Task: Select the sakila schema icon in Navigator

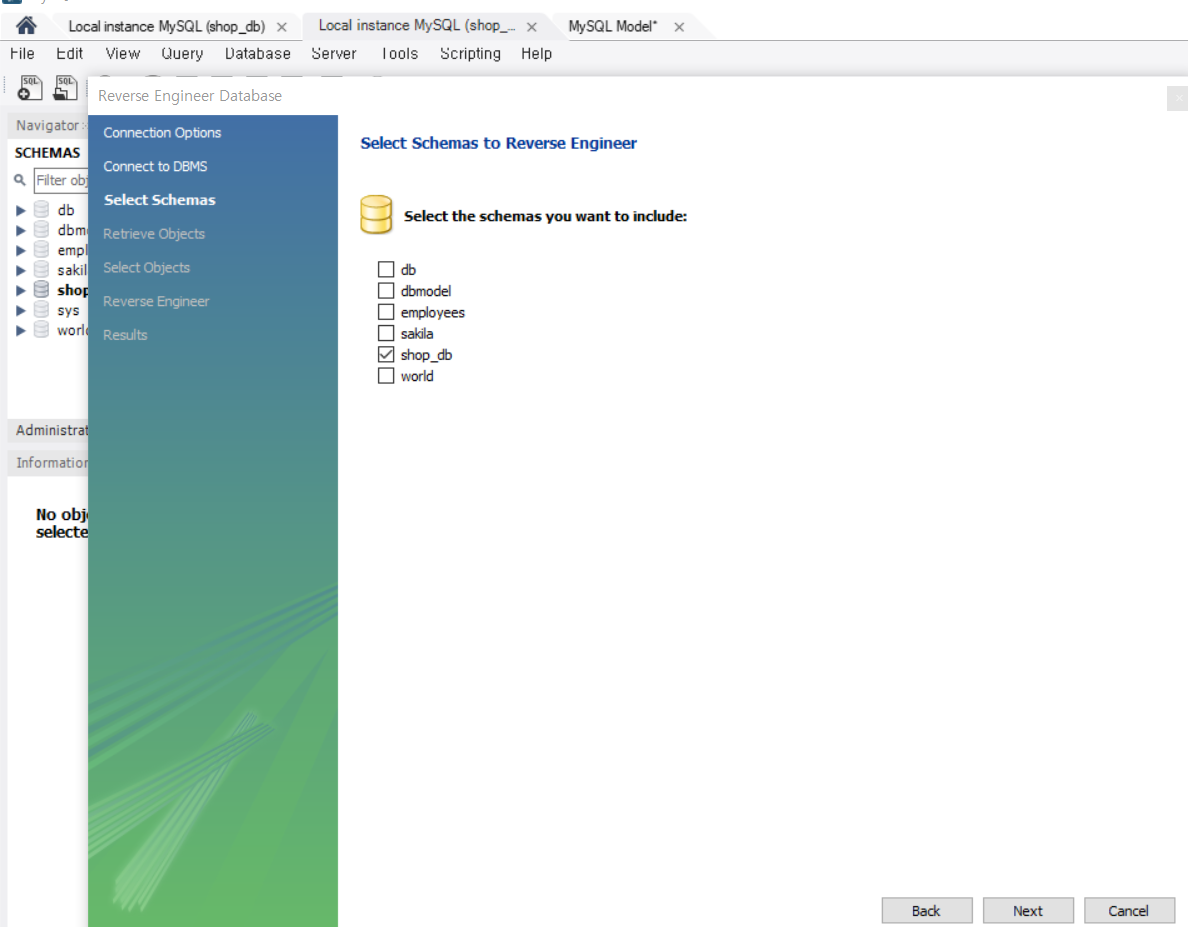Action: click(x=42, y=270)
